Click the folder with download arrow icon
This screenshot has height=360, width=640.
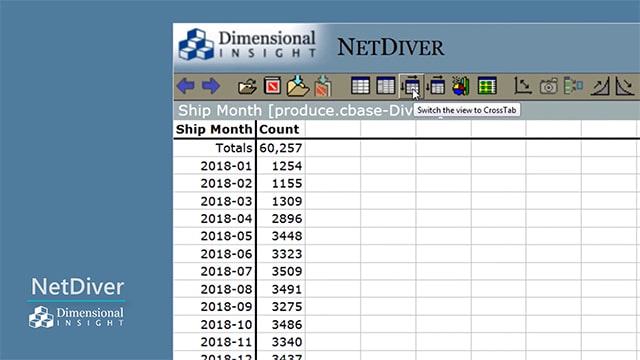point(298,86)
